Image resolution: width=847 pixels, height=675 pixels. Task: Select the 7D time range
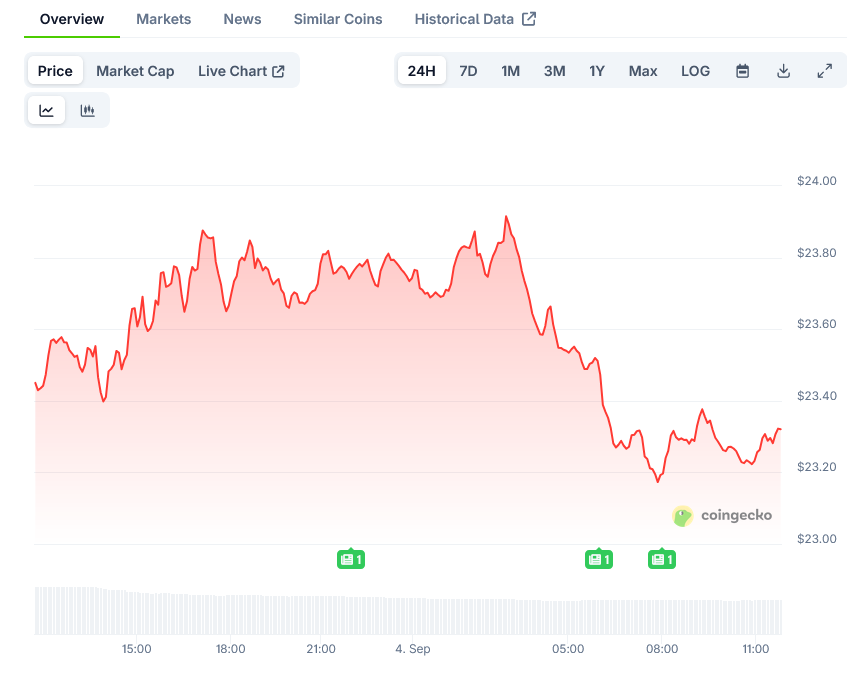468,71
